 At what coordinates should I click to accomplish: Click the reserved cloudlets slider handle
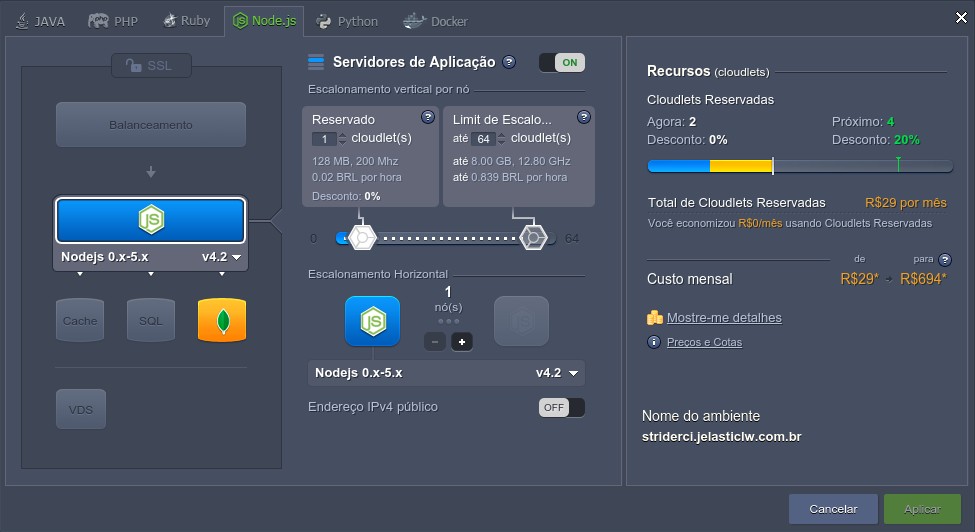(x=362, y=237)
